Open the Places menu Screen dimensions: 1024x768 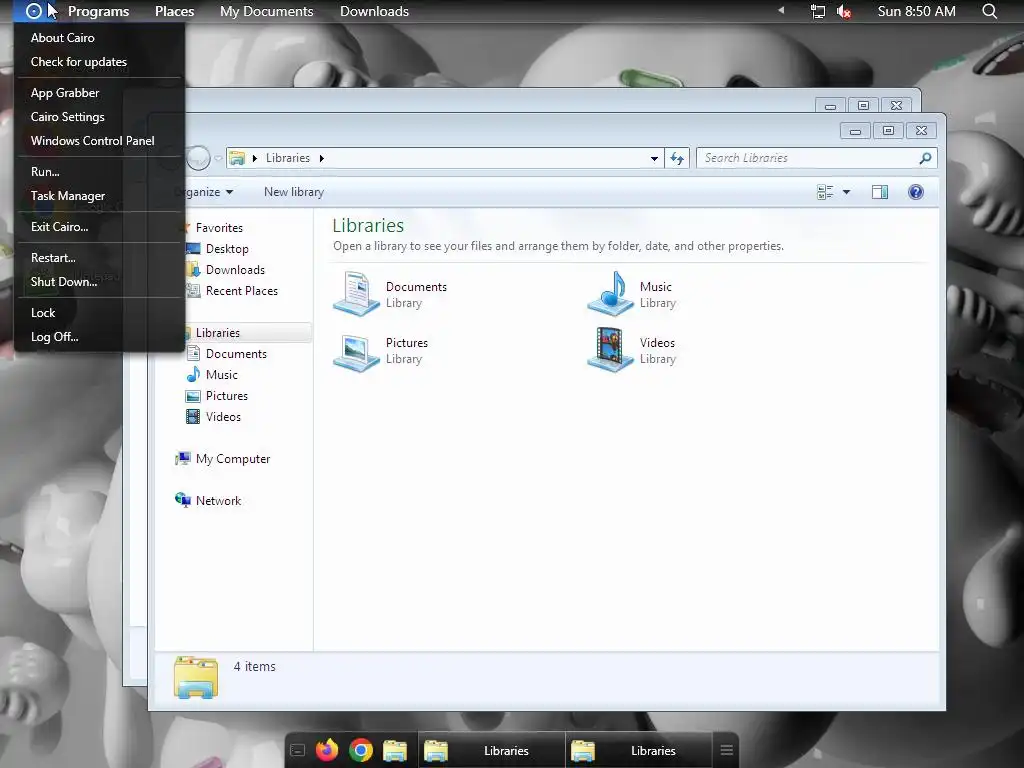click(174, 11)
